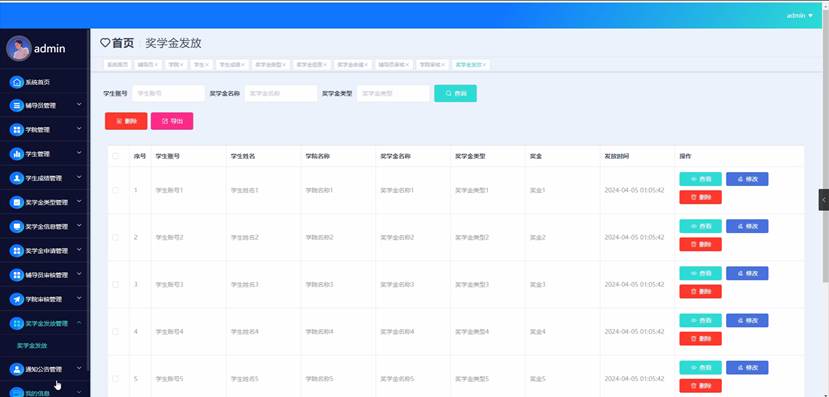Expand the 奖学金类型管理 menu chevron
This screenshot has height=397, width=829.
(x=79, y=201)
